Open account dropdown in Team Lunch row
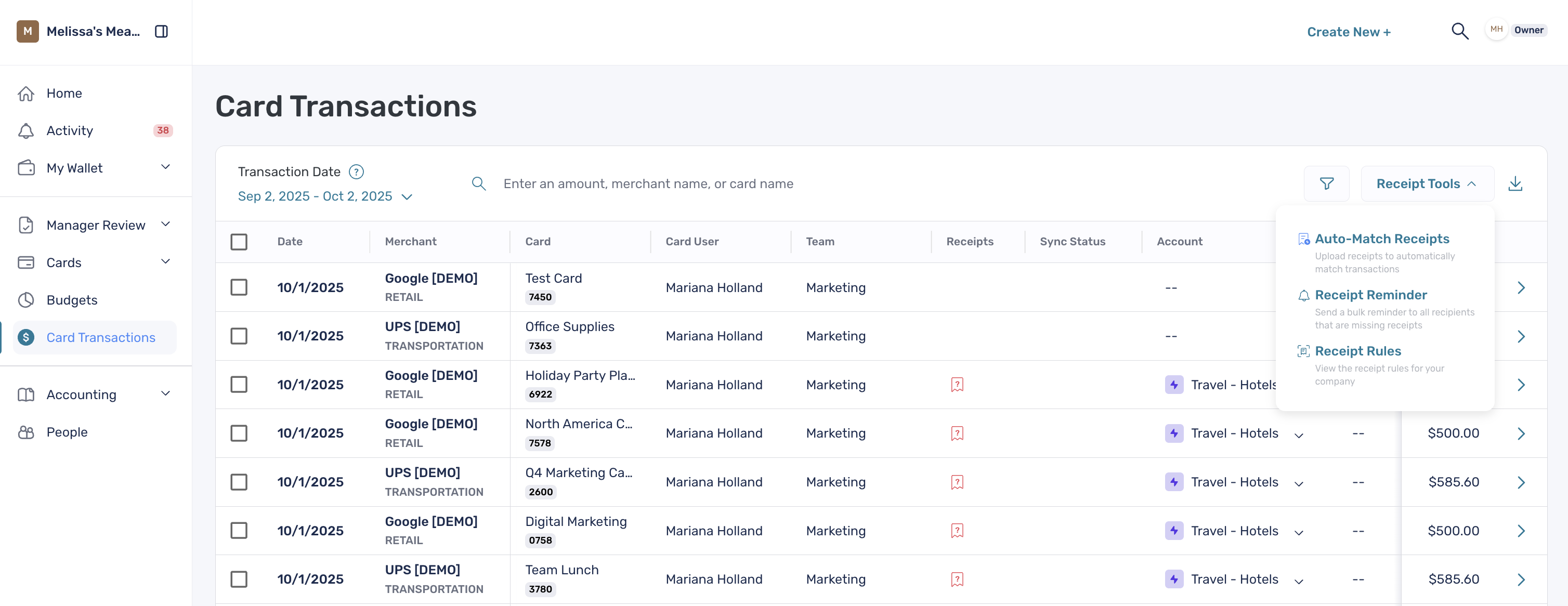The width and height of the screenshot is (1568, 606). pos(1298,581)
